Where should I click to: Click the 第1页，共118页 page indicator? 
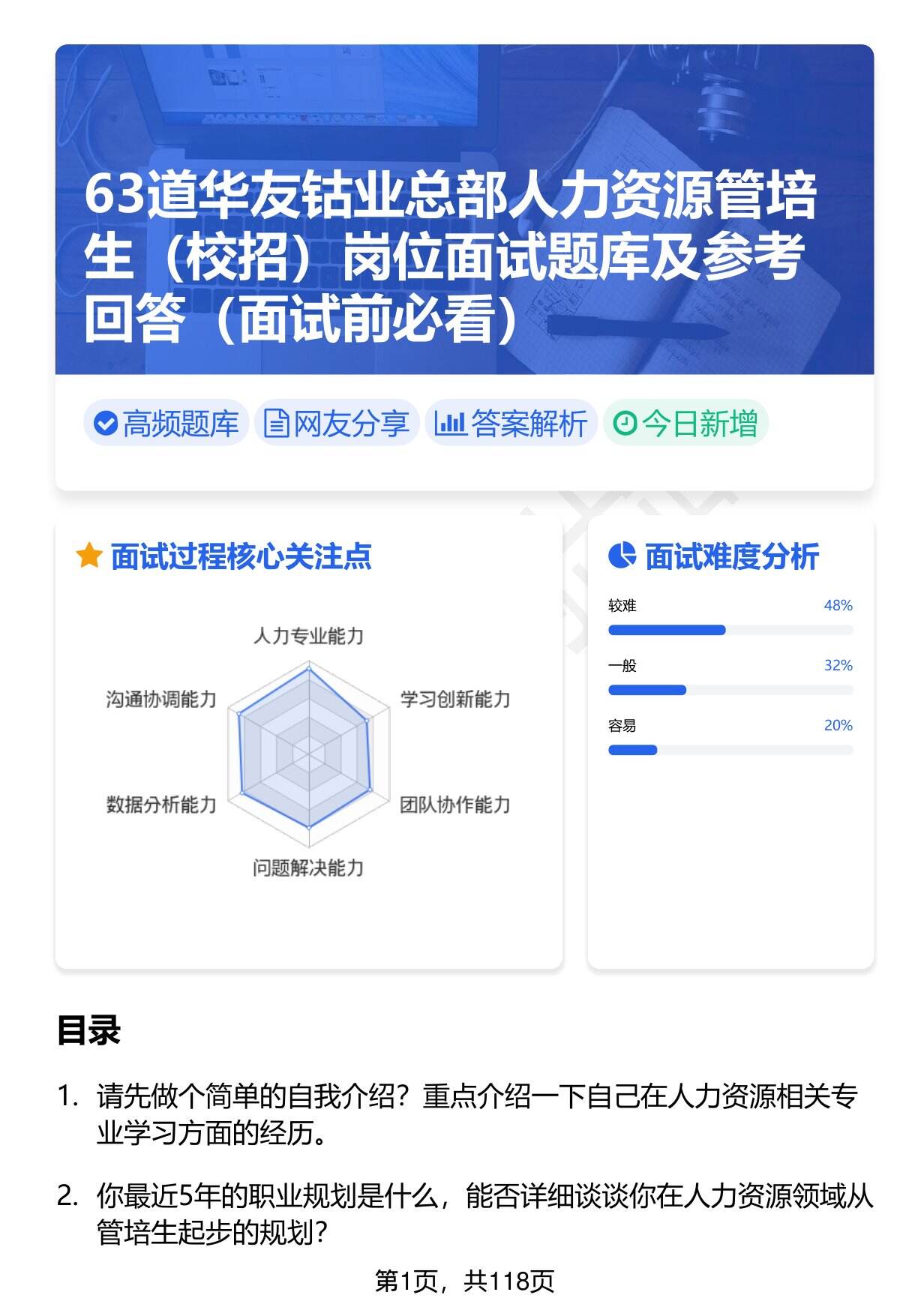464,1281
